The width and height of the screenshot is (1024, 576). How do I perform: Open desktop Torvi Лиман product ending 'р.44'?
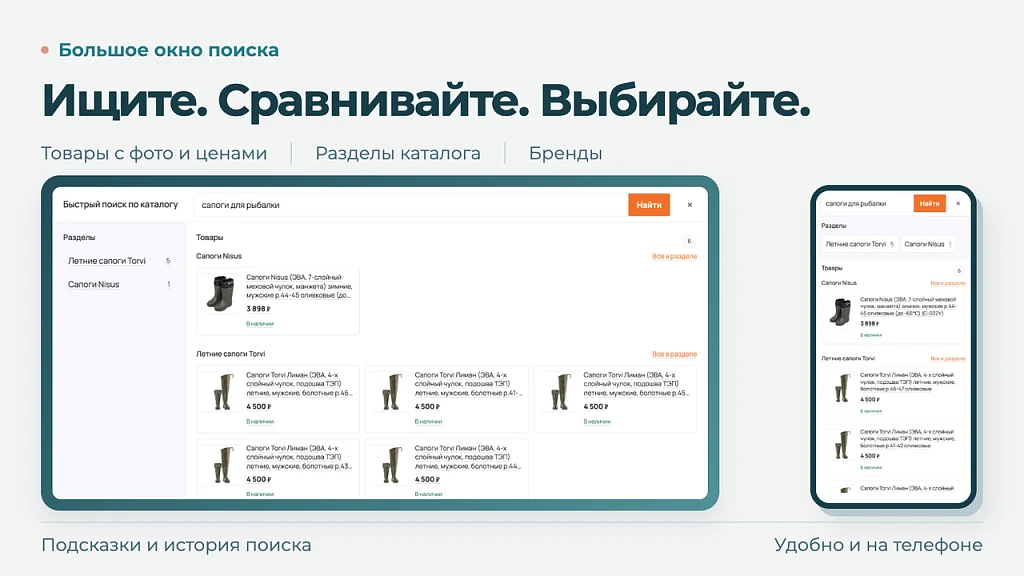pyautogui.click(x=468, y=457)
